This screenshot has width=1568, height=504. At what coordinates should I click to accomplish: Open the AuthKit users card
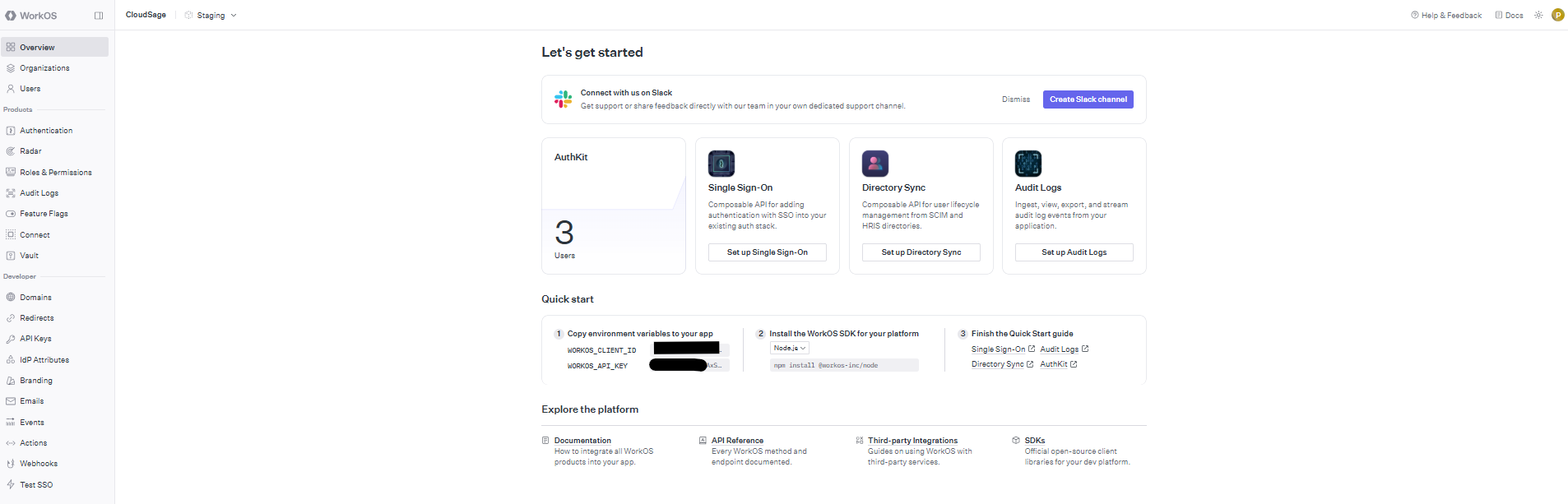pos(614,206)
